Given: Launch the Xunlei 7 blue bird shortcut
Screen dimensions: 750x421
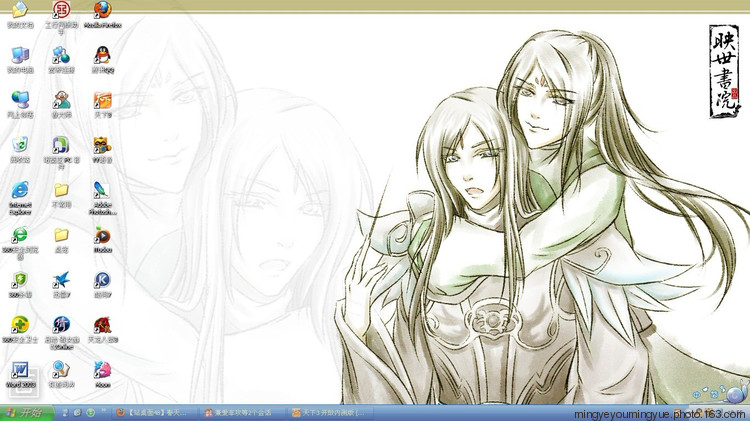Looking at the screenshot, I should tap(61, 280).
